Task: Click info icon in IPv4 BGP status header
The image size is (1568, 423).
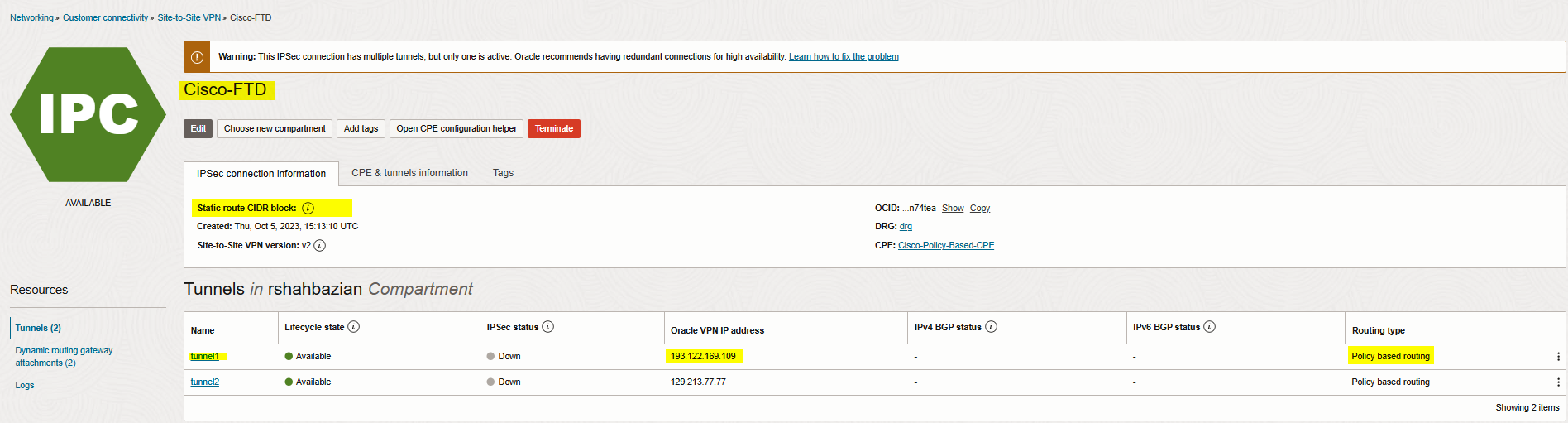Action: [991, 327]
